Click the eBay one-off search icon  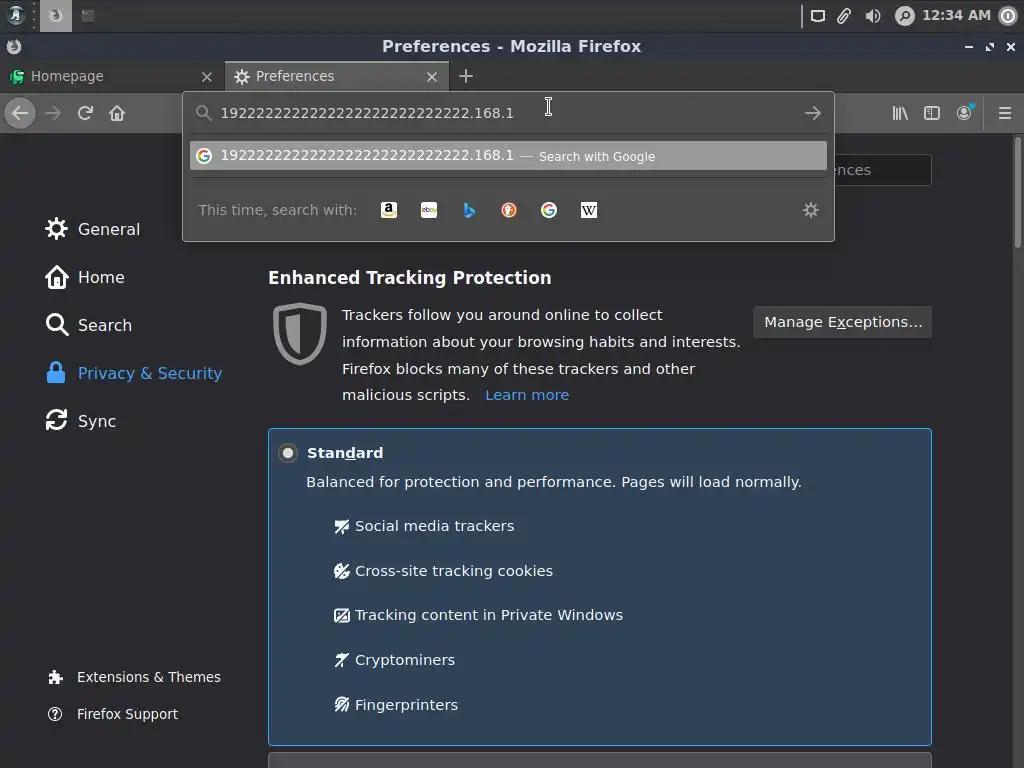[429, 210]
